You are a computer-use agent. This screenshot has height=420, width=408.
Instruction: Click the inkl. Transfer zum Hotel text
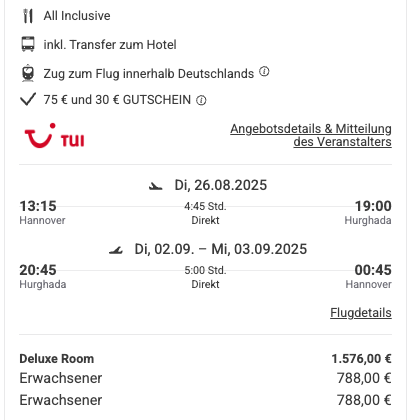coord(110,44)
